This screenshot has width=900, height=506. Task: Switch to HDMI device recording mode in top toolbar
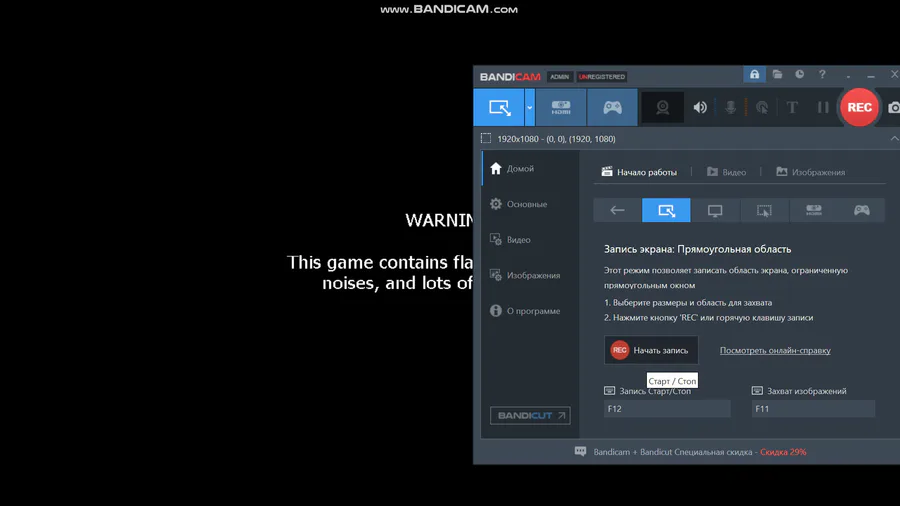561,107
